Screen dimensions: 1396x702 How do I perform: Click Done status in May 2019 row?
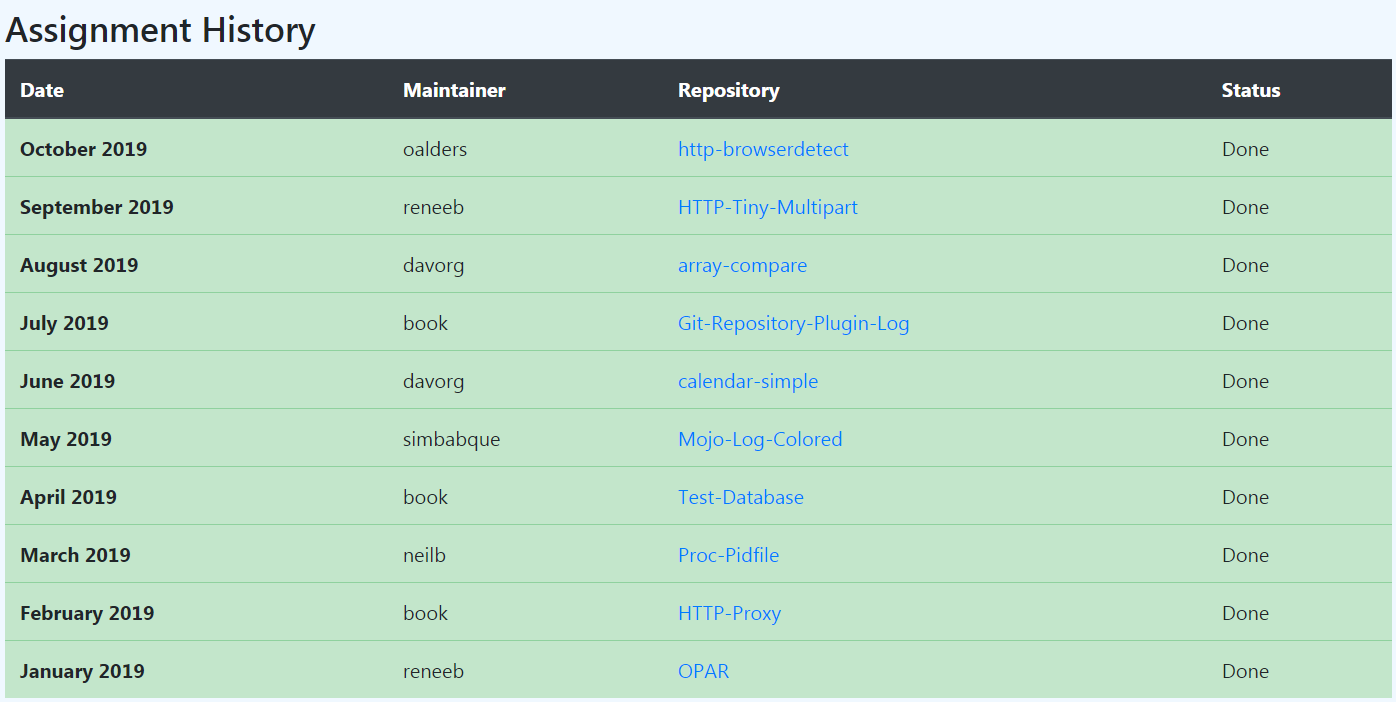[x=1245, y=439]
